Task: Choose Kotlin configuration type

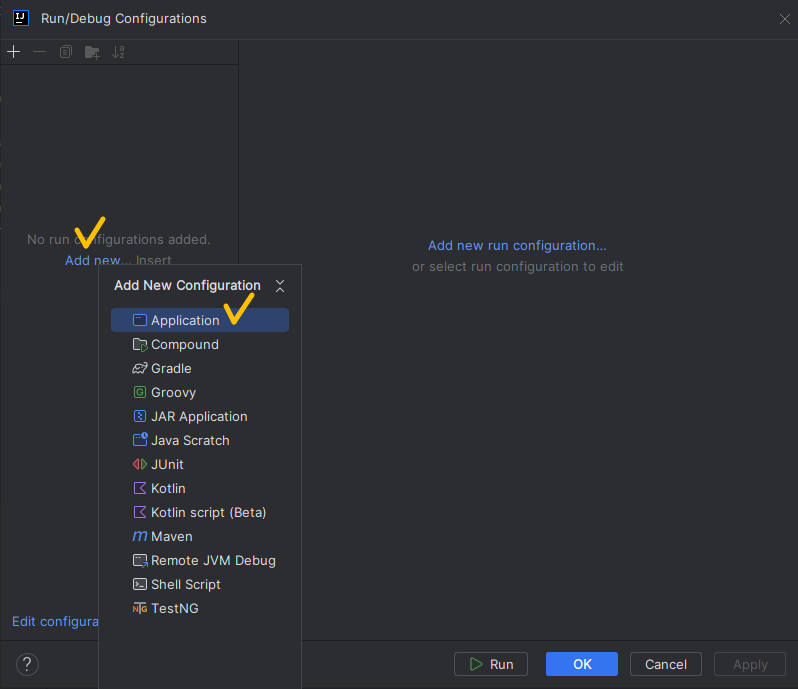Action: tap(200, 489)
